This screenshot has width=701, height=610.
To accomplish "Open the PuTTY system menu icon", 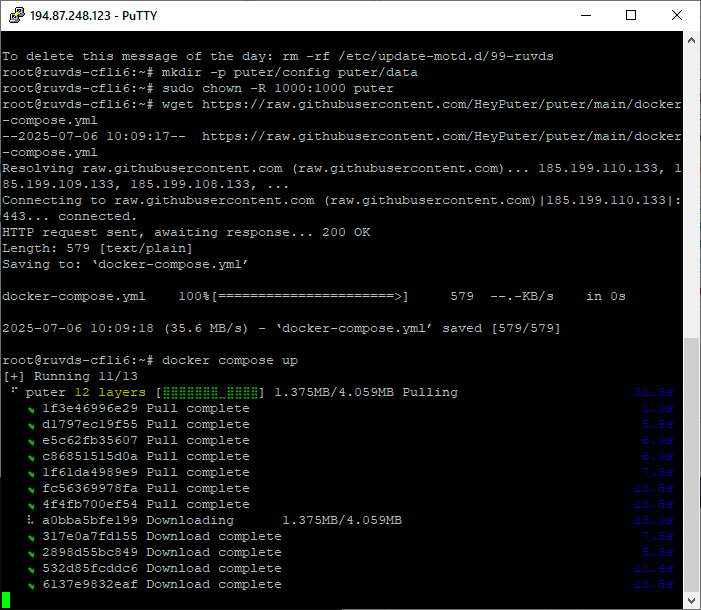I will 17,15.
